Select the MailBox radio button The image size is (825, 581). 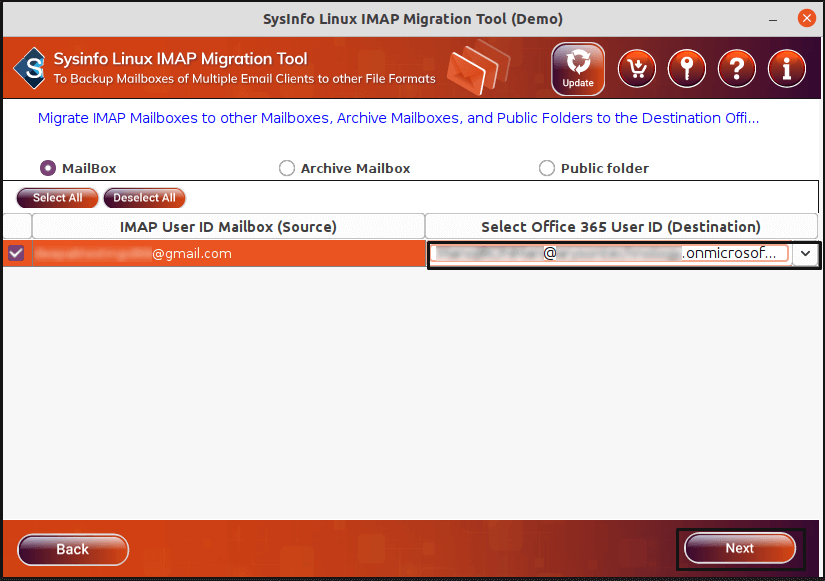click(48, 168)
